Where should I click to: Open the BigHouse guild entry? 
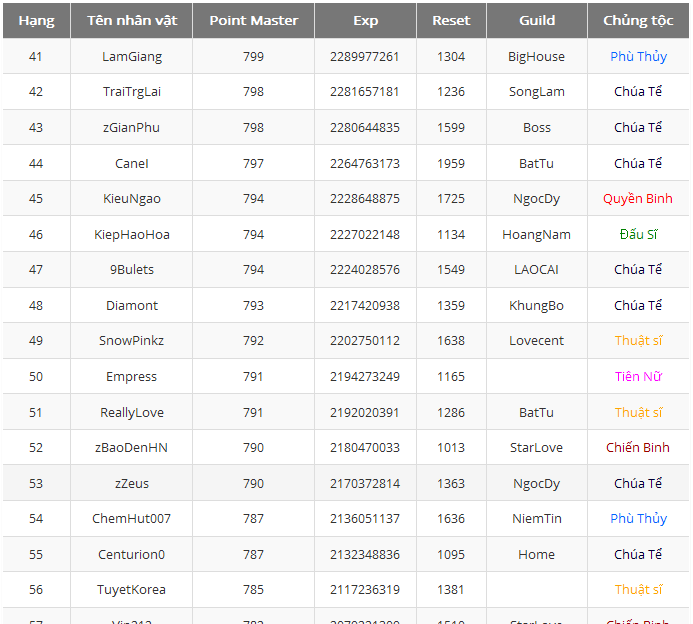coord(536,57)
